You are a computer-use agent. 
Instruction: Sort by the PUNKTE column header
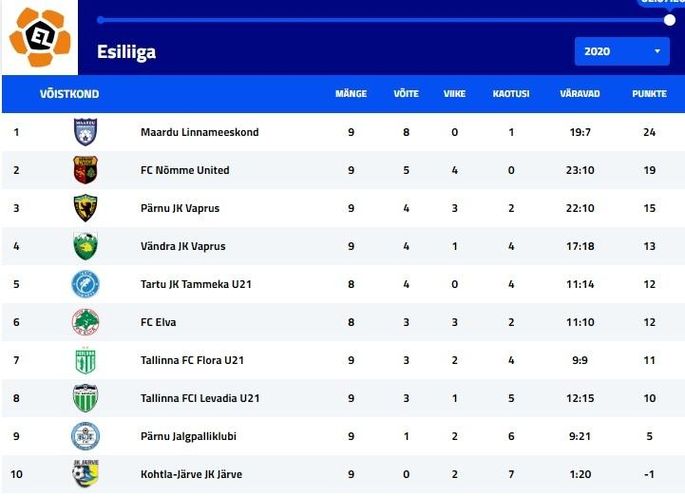(649, 93)
